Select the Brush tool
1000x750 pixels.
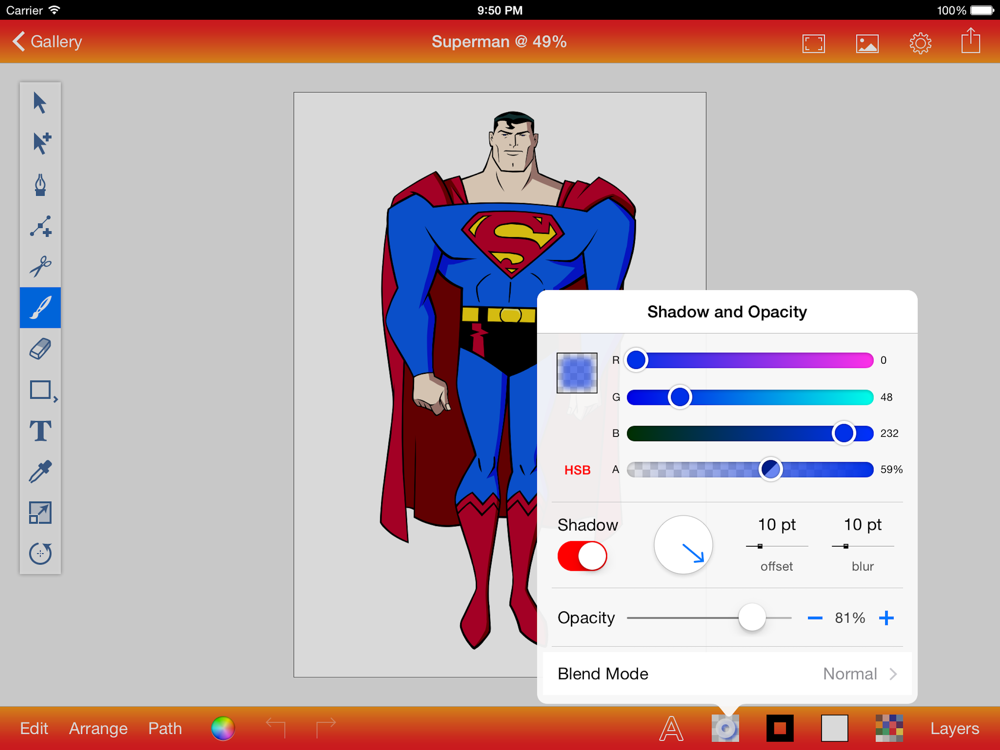(x=40, y=307)
